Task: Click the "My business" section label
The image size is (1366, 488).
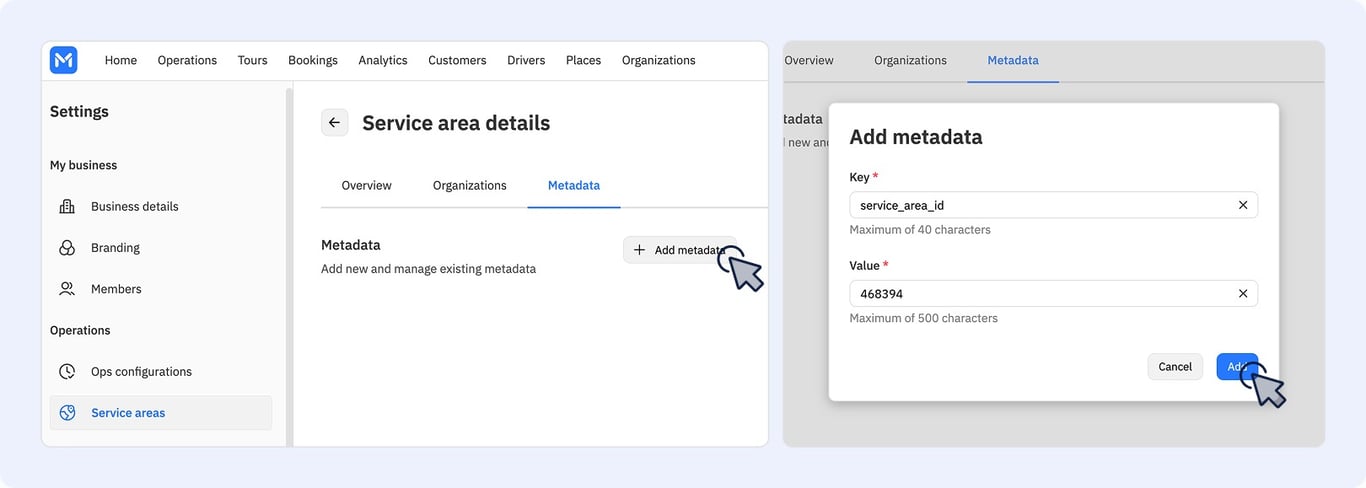Action: click(84, 165)
